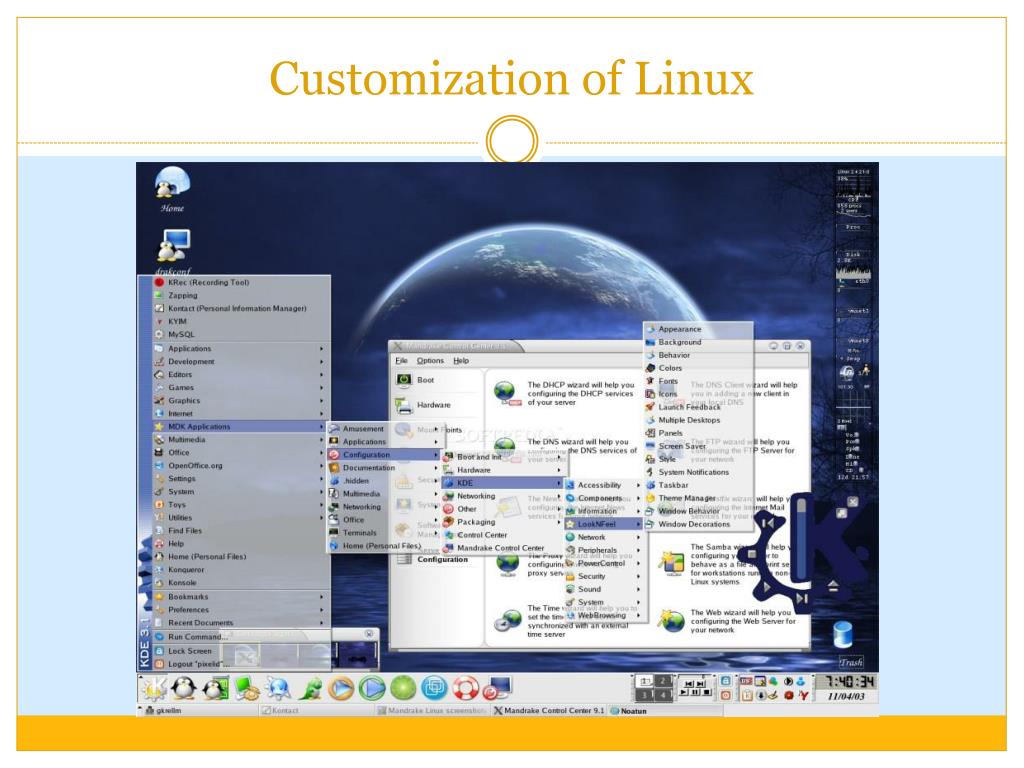
Task: Click the small blue lock icon in panel
Action: click(x=726, y=680)
